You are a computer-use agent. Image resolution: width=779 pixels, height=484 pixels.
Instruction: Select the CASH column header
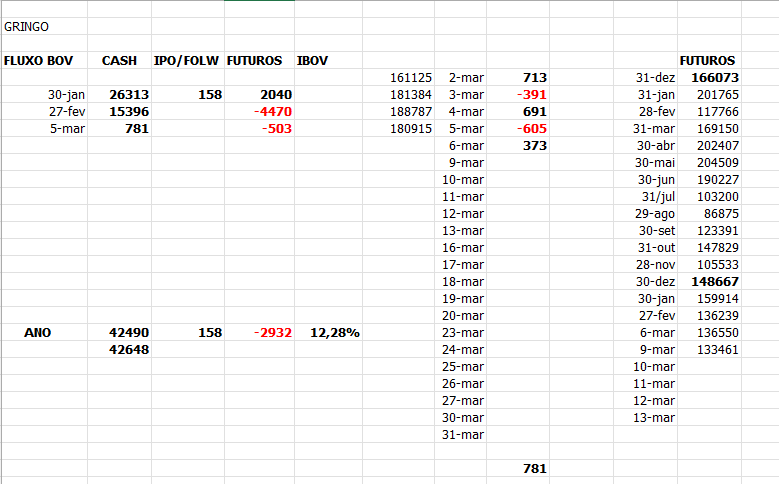(119, 61)
